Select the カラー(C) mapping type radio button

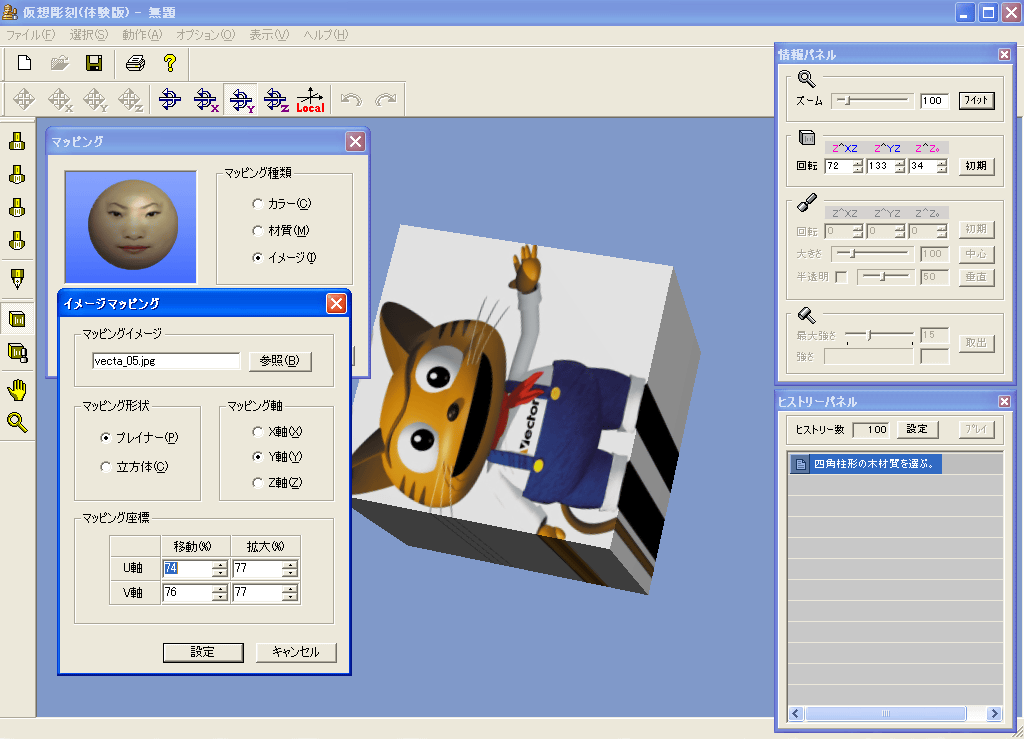tap(257, 204)
